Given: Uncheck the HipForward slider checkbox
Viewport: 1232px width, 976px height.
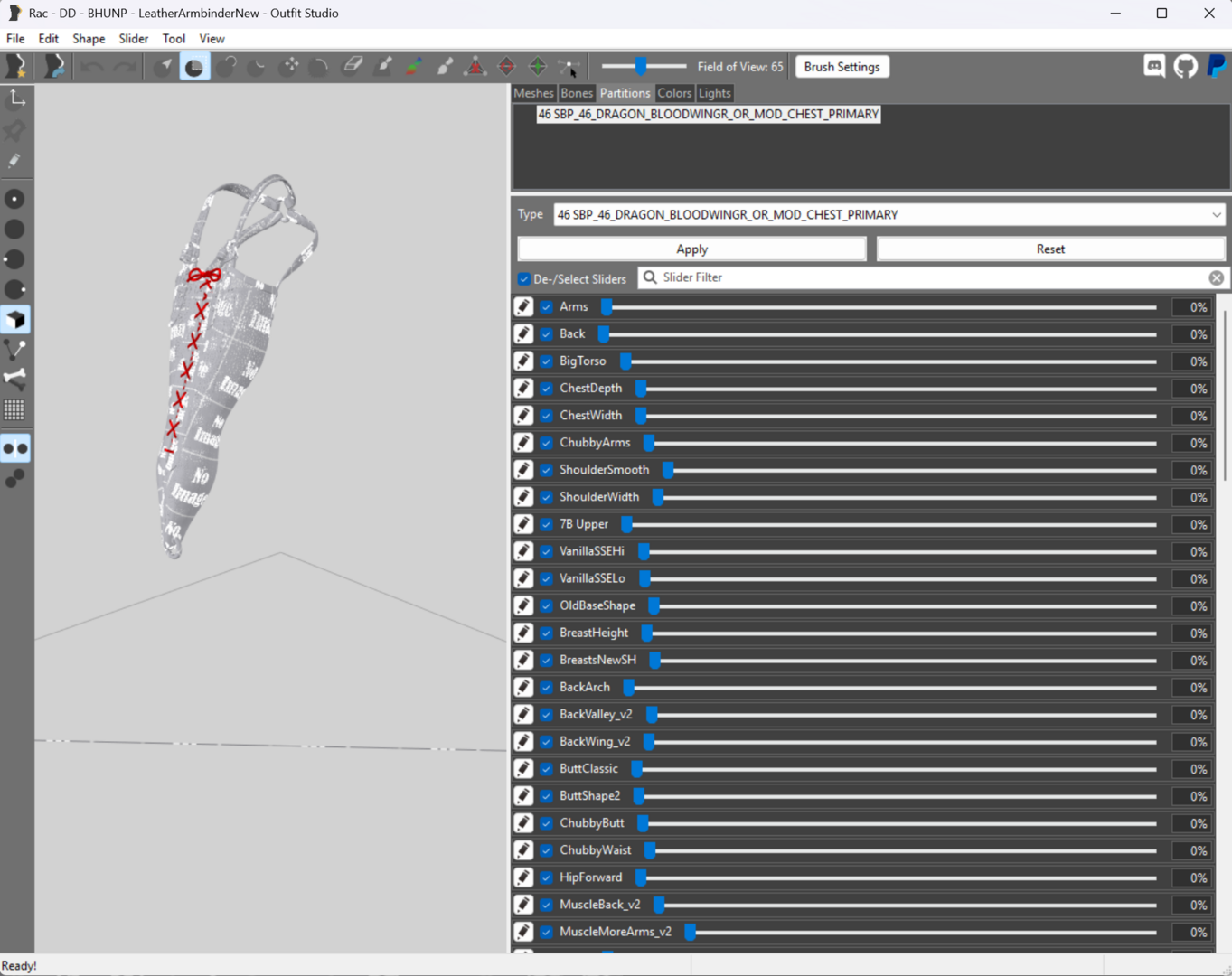Looking at the screenshot, I should [x=547, y=877].
